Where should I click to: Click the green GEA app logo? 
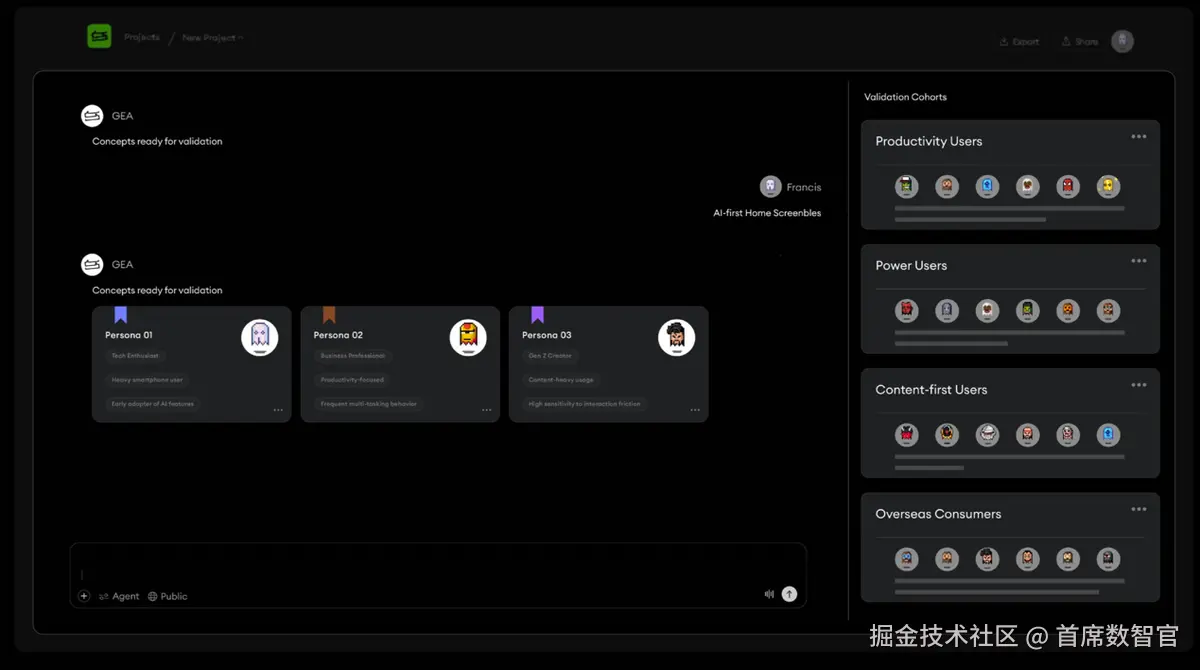point(98,37)
